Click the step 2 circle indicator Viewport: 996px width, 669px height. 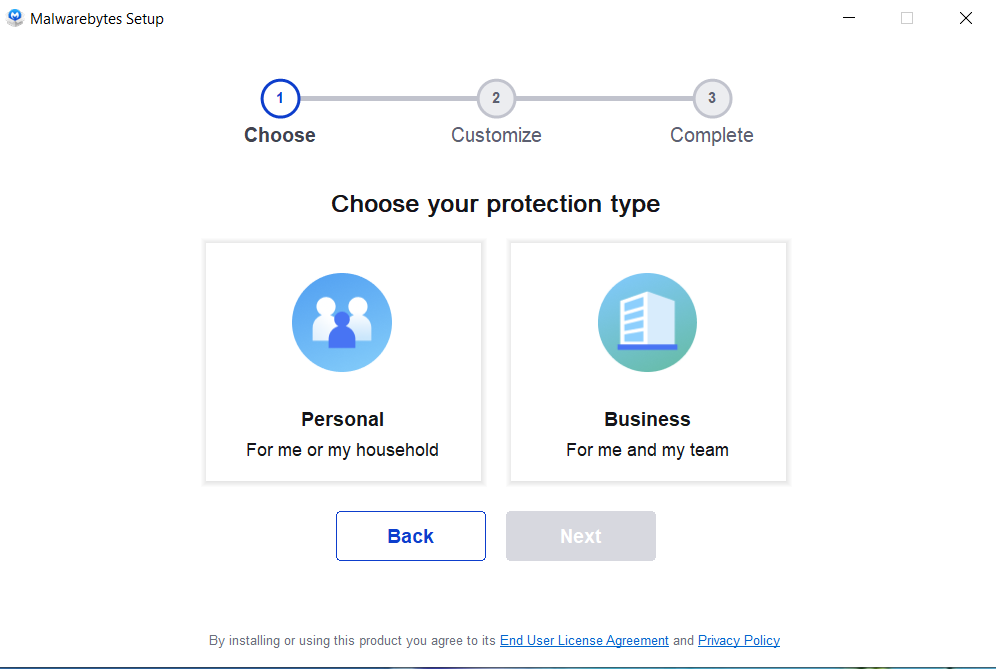pos(496,98)
